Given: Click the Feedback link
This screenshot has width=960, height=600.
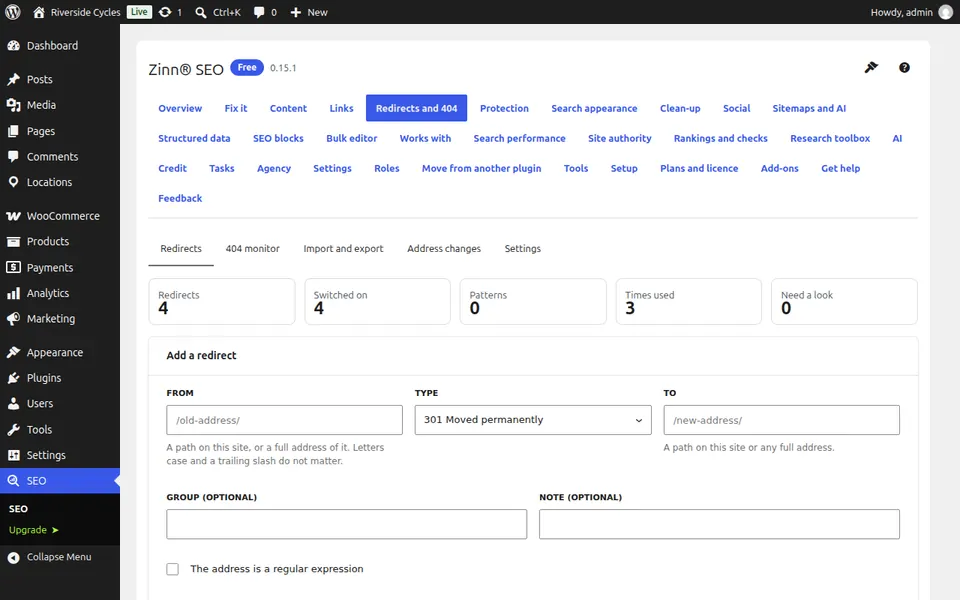Looking at the screenshot, I should click(x=180, y=198).
